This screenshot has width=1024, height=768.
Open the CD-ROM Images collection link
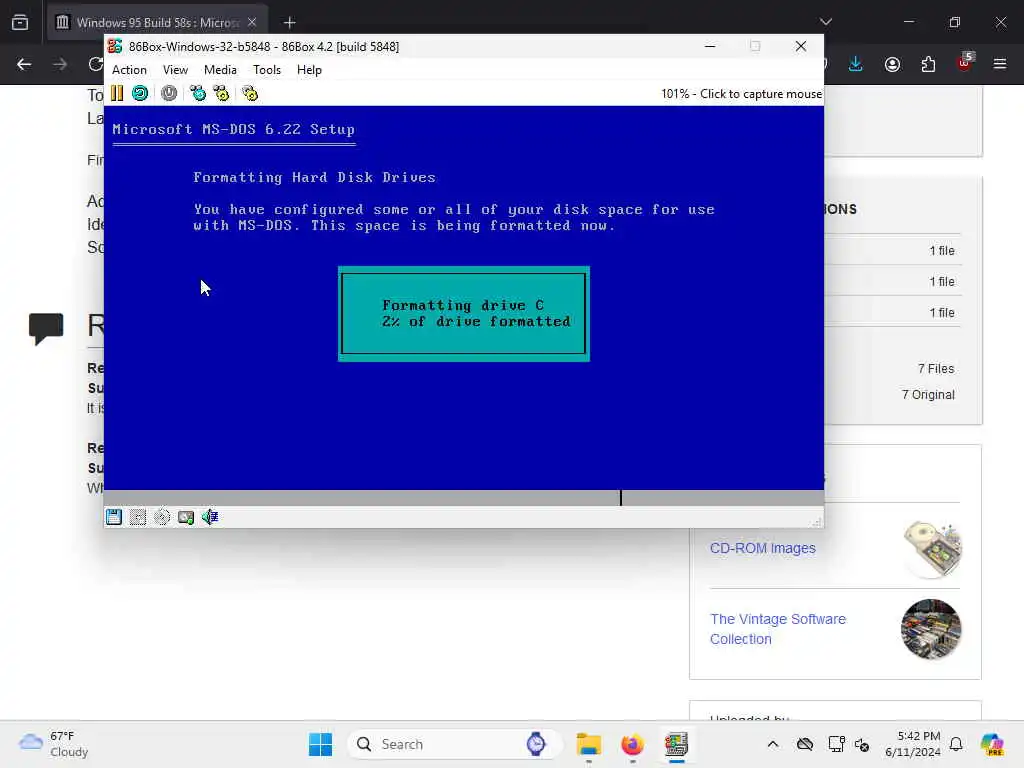(x=763, y=549)
